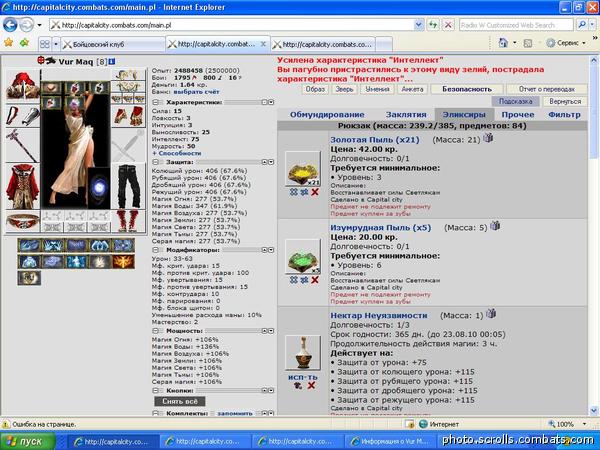
Task: Open the Сервис toolbar dropdown
Action: pos(584,43)
